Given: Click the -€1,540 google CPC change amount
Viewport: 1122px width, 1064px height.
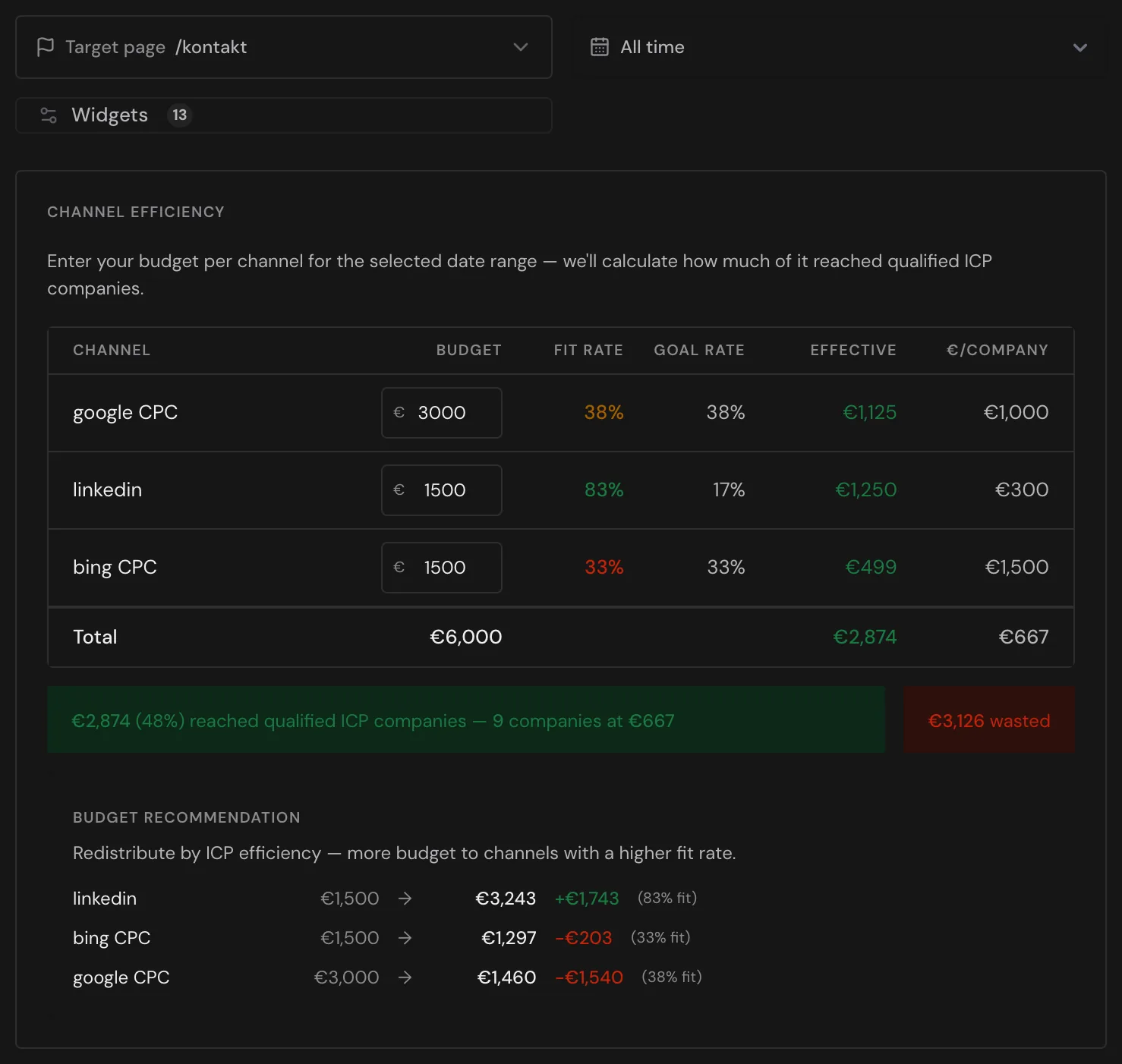Looking at the screenshot, I should (589, 977).
